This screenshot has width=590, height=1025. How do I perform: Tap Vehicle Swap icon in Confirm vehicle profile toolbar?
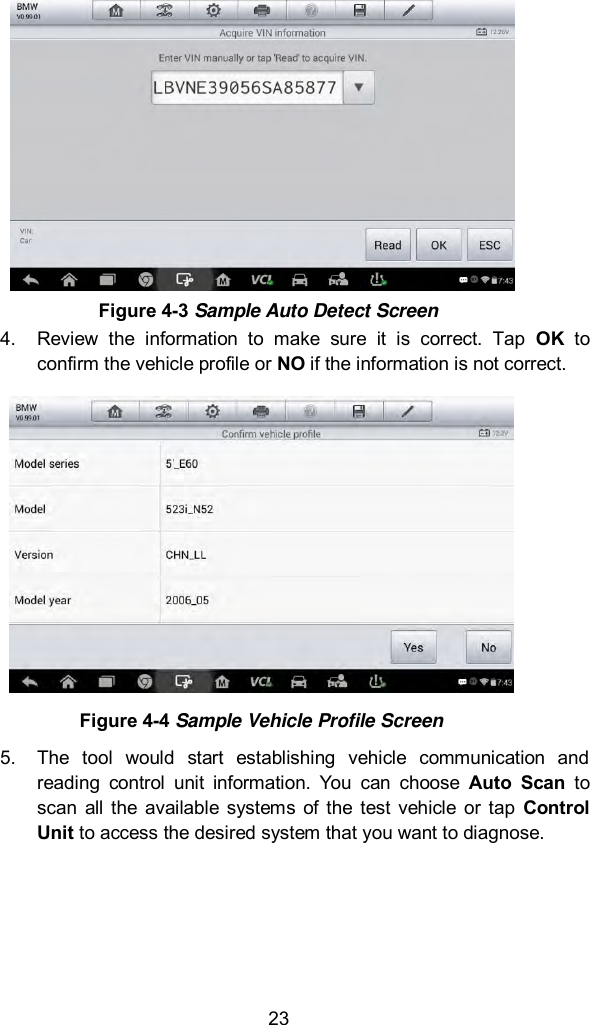click(164, 411)
